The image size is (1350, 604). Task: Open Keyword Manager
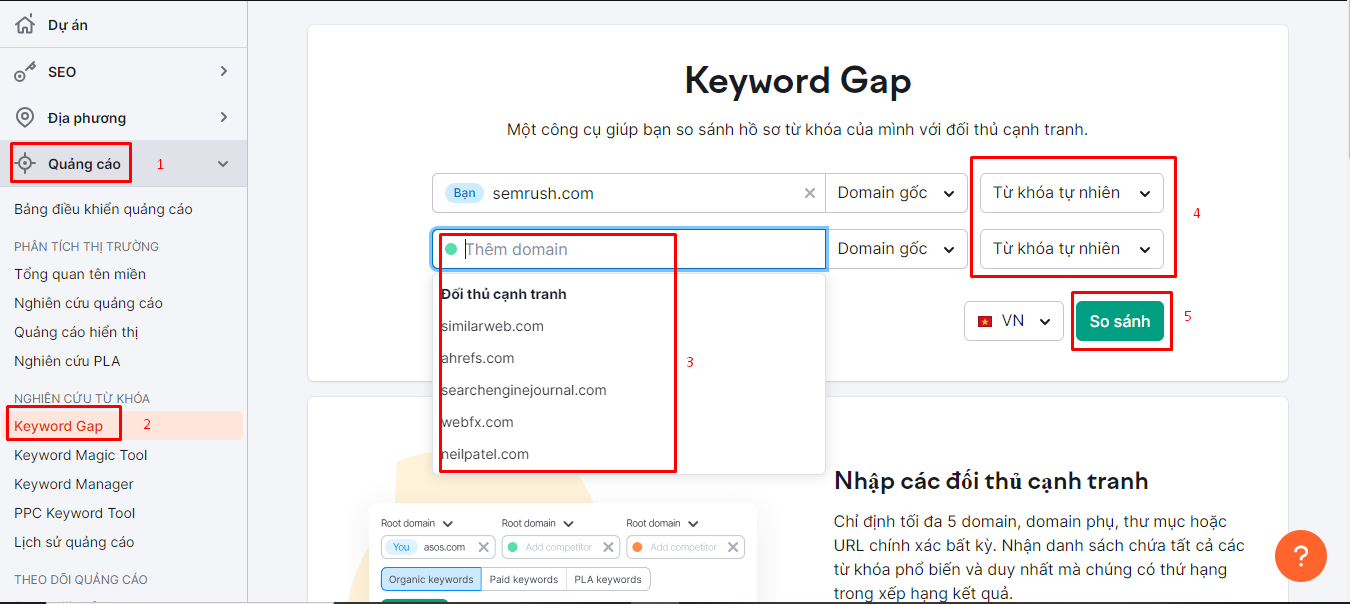(74, 484)
